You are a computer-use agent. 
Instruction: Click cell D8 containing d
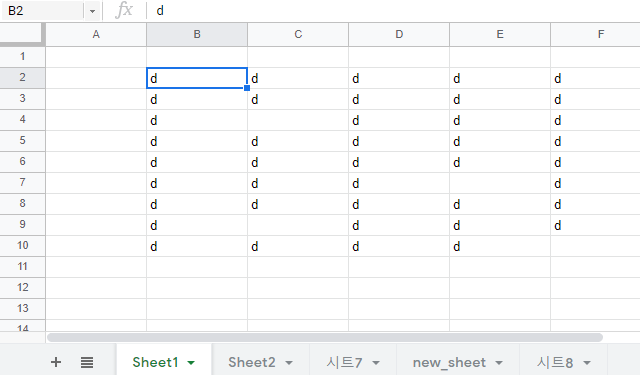tap(399, 204)
